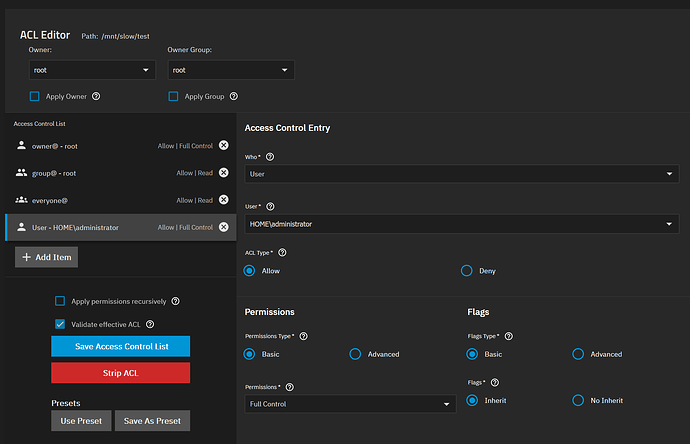Show help for the Who field
Screen dimensions: 690x444
[x=270, y=157]
